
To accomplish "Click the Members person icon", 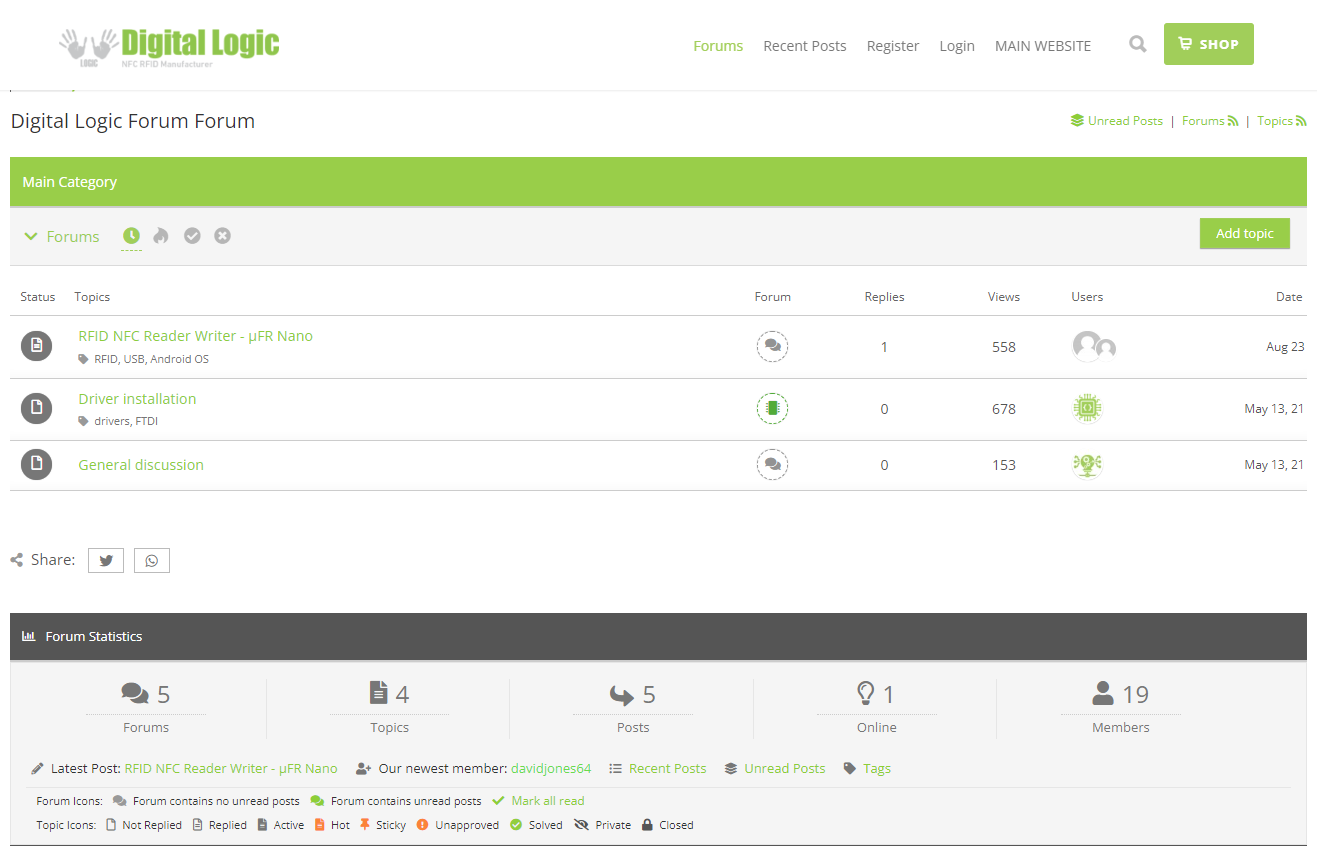I will click(x=1103, y=693).
